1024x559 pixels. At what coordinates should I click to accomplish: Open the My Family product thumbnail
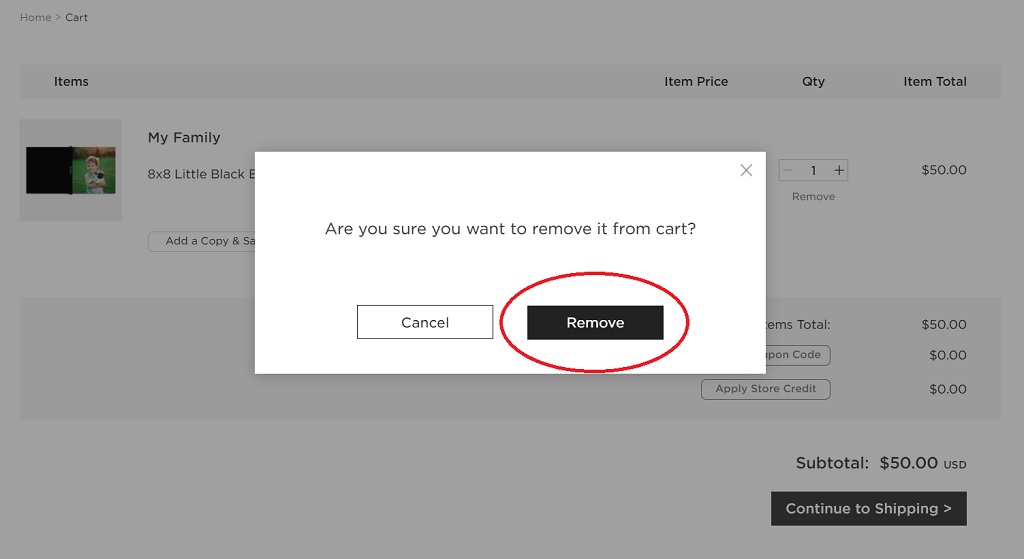71,170
